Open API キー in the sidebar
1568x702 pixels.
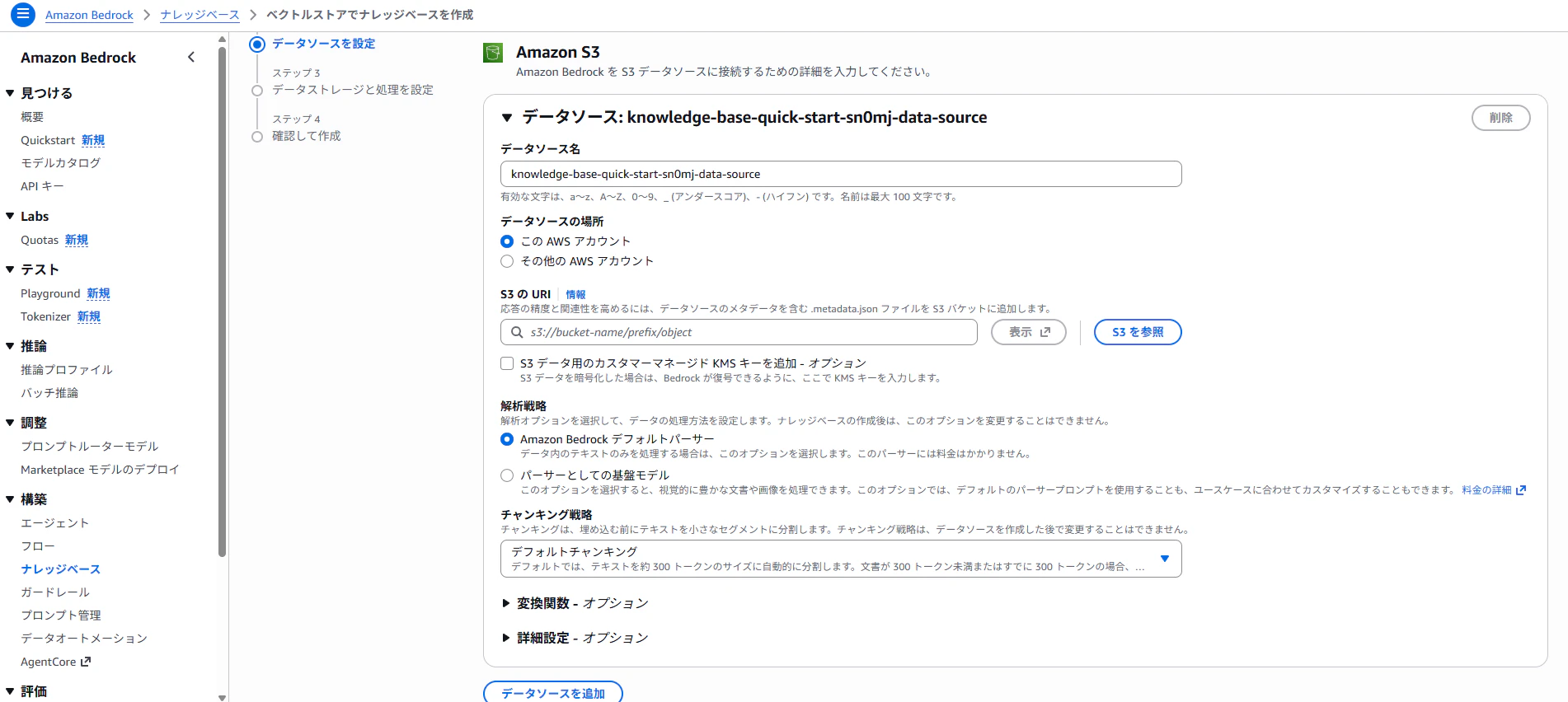pyautogui.click(x=42, y=186)
